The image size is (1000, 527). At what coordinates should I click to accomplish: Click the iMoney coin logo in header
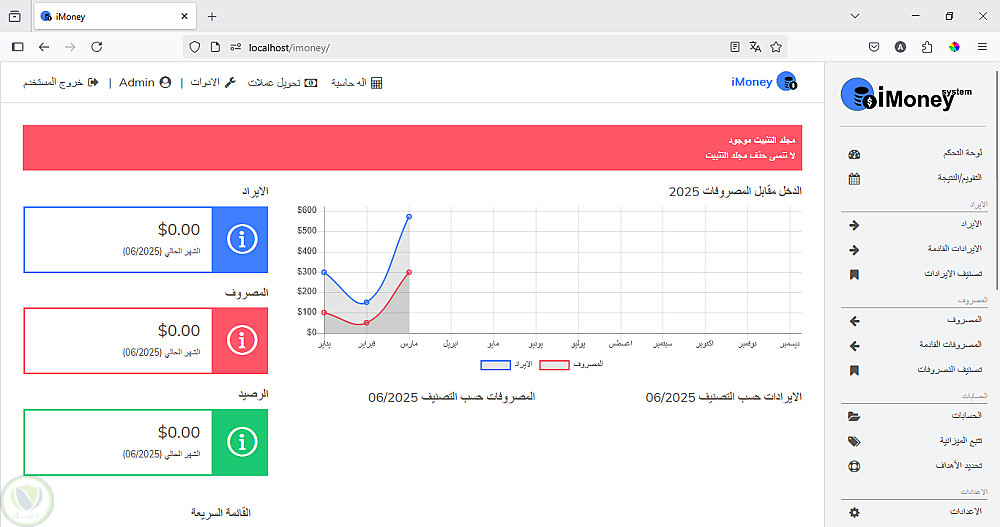(786, 82)
